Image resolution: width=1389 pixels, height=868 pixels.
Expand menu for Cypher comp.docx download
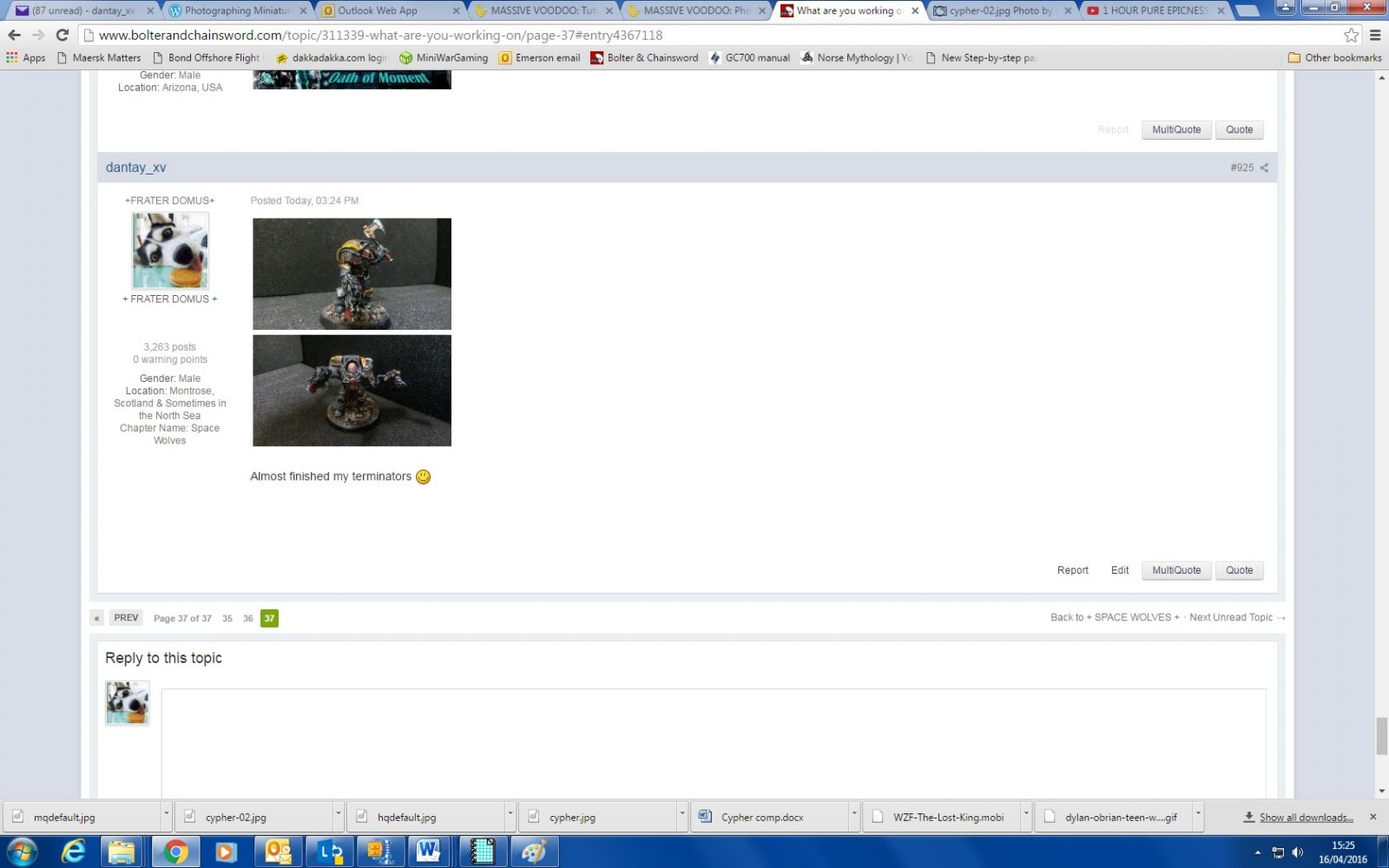pyautogui.click(x=853, y=816)
